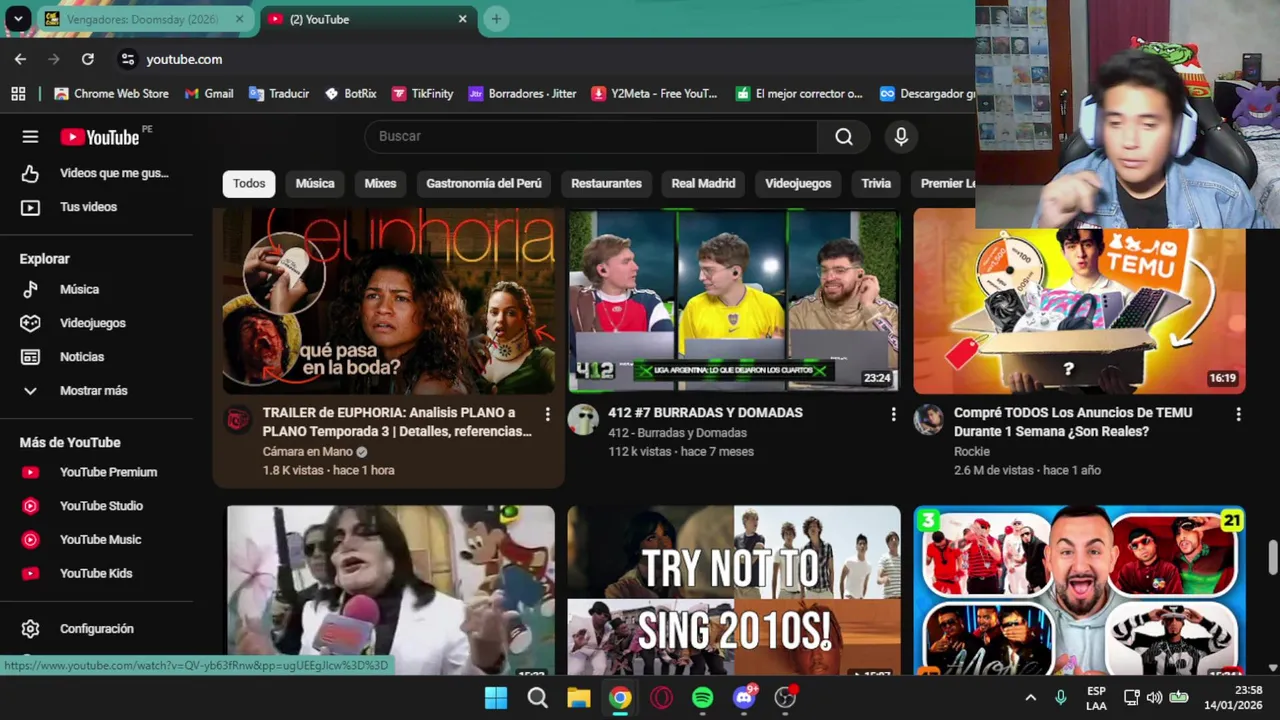Filter by Mixes chip
The height and width of the screenshot is (720, 1280).
click(x=380, y=184)
